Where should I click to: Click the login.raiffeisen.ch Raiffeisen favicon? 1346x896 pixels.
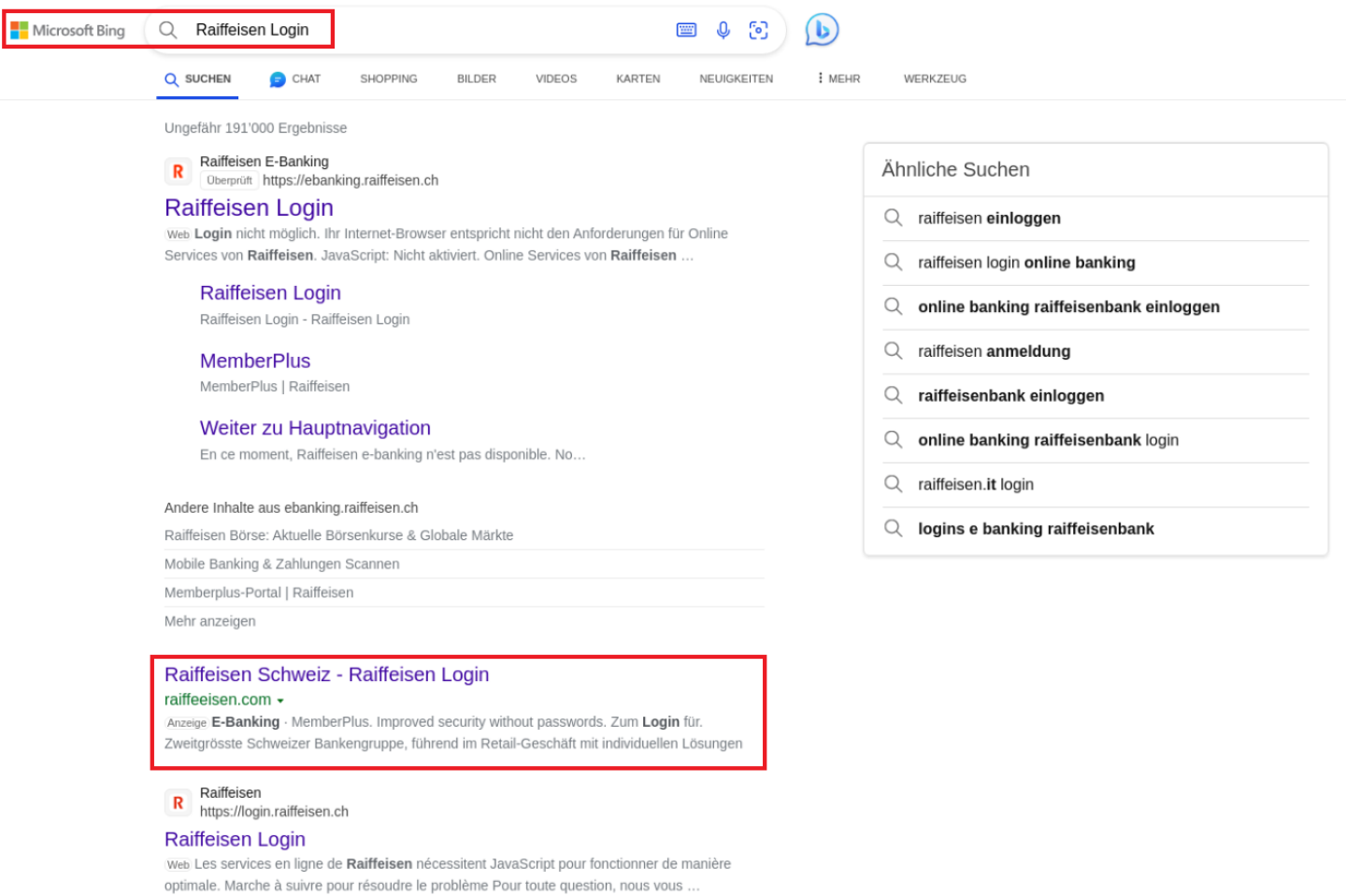pos(178,803)
